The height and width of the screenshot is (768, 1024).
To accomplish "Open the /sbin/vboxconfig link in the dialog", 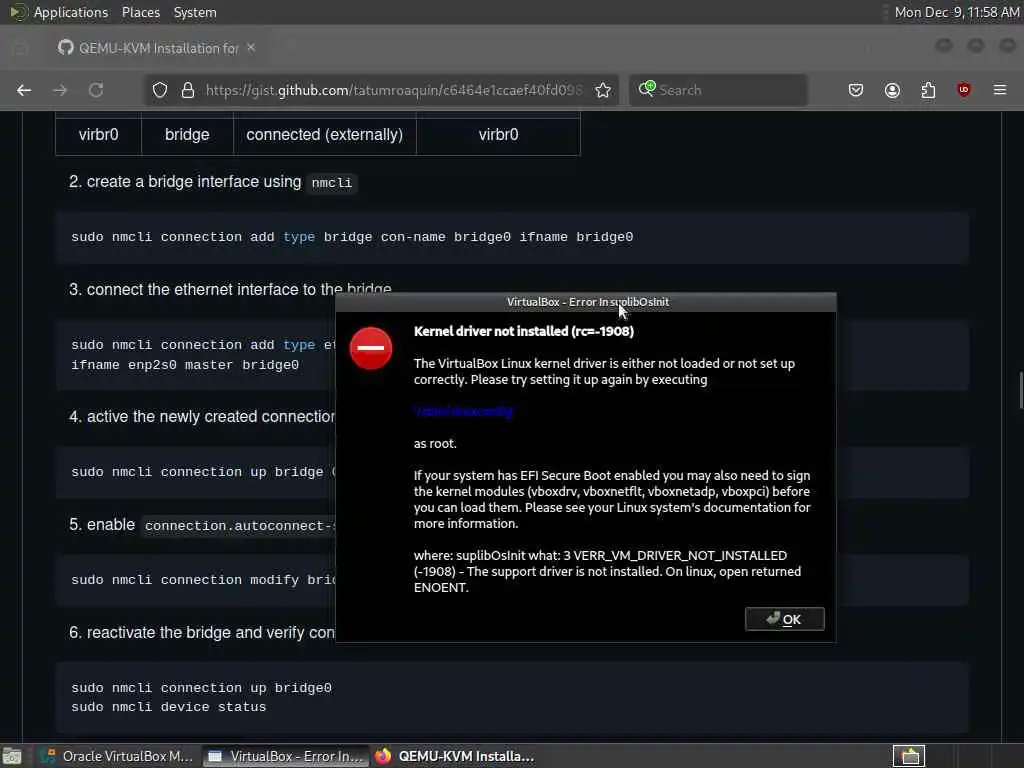I will click(464, 411).
